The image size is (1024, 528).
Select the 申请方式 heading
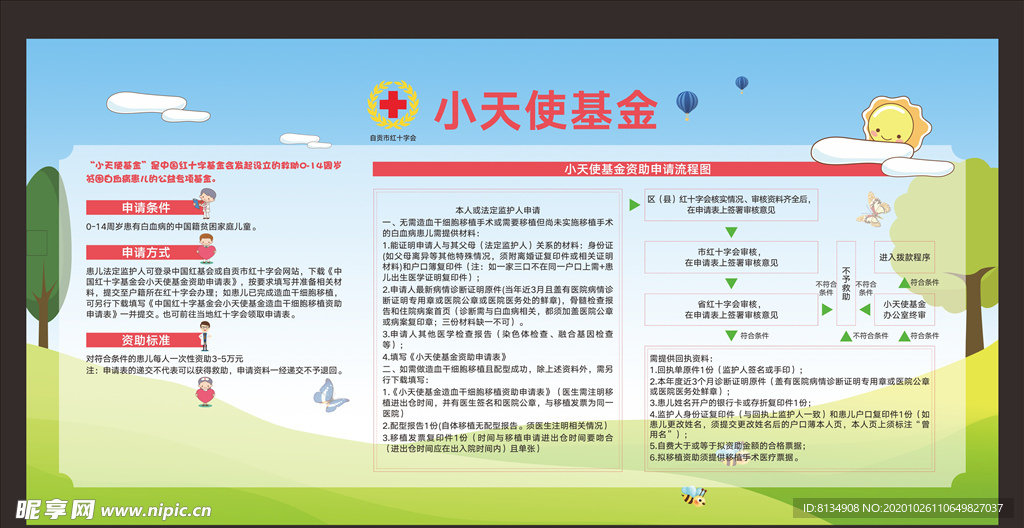pos(144,252)
